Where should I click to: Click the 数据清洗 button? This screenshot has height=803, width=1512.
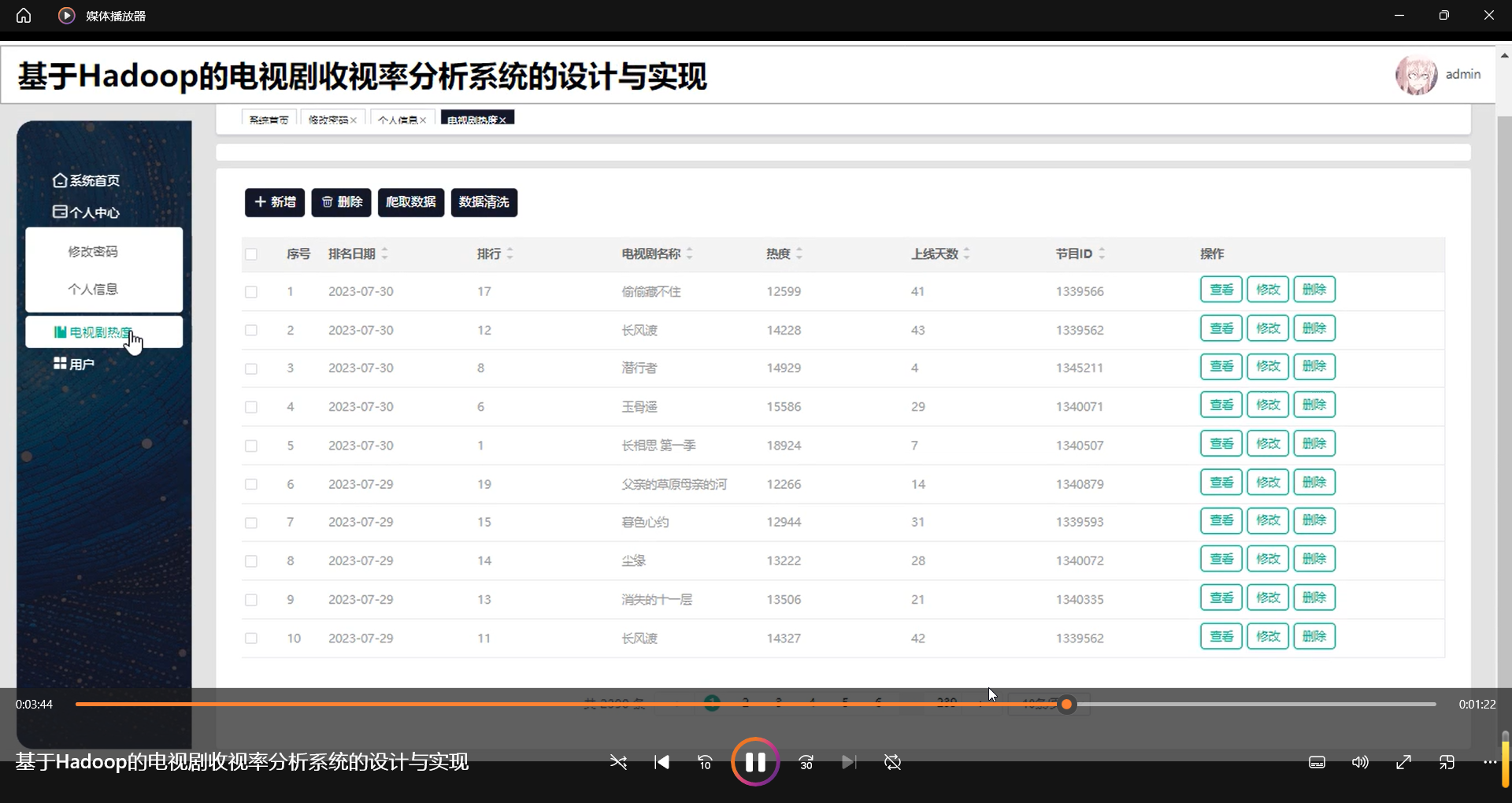(x=484, y=202)
